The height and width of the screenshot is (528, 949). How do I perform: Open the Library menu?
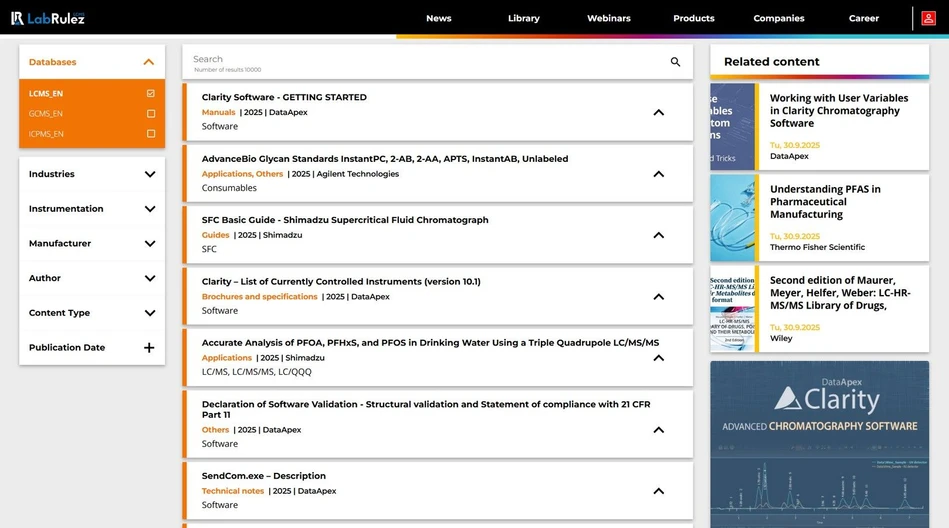tap(523, 18)
